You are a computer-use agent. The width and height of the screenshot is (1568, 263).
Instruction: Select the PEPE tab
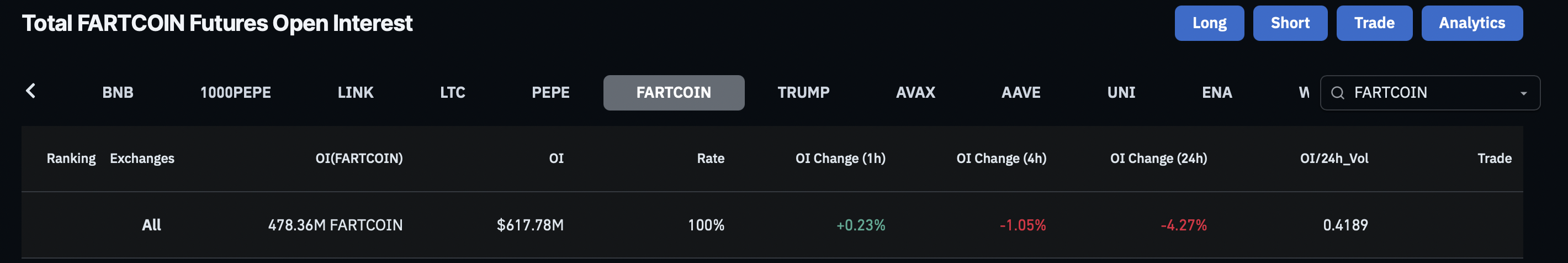click(550, 92)
